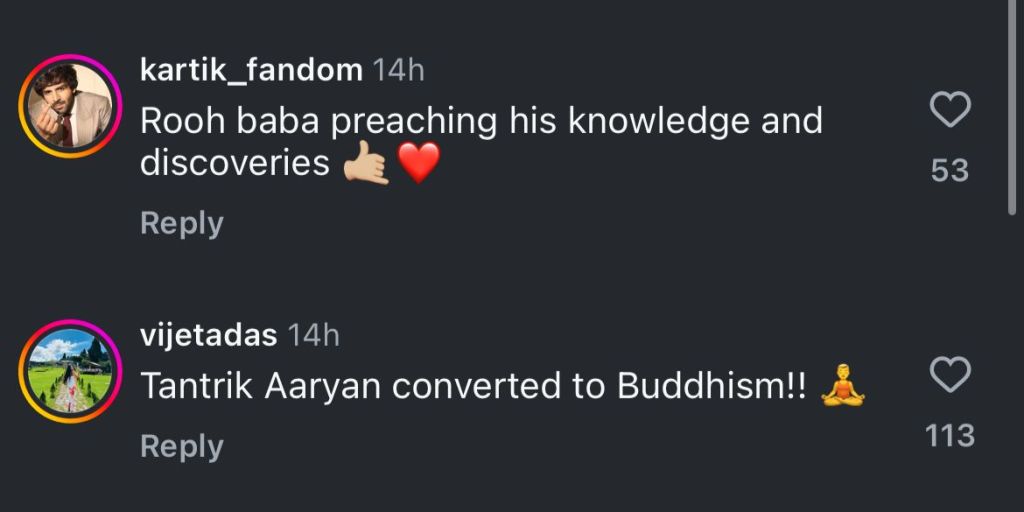Select the "Rooh baba preaching" comment text
The image size is (1024, 512).
(480, 122)
